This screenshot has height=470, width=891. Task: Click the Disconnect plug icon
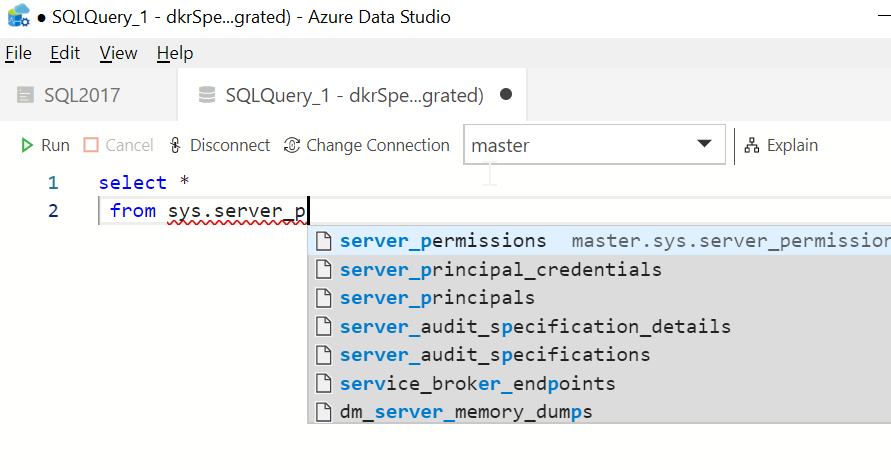point(176,145)
